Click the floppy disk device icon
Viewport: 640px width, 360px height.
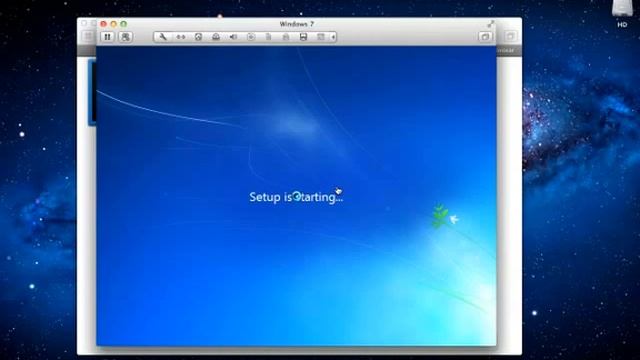(303, 37)
